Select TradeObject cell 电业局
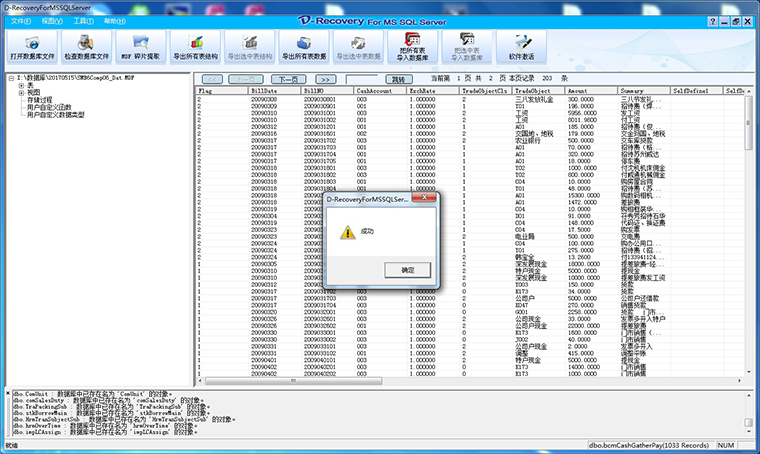Viewport: 760px width, 454px height. pos(524,237)
